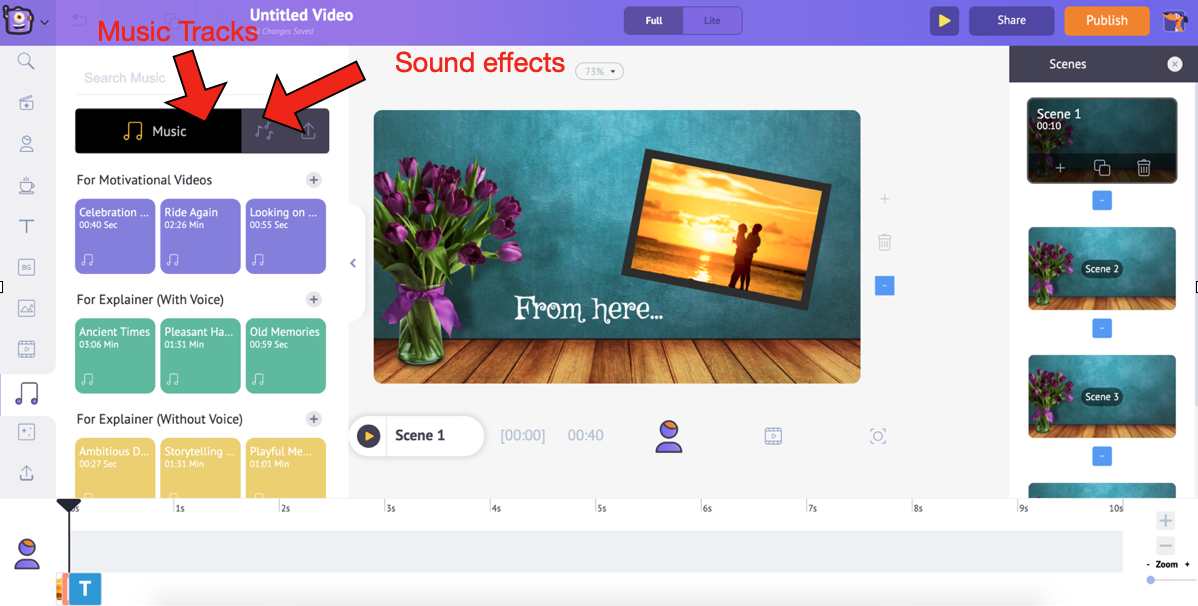Viewport: 1198px width, 606px height.
Task: Switch editor to Full mode
Action: tap(654, 20)
